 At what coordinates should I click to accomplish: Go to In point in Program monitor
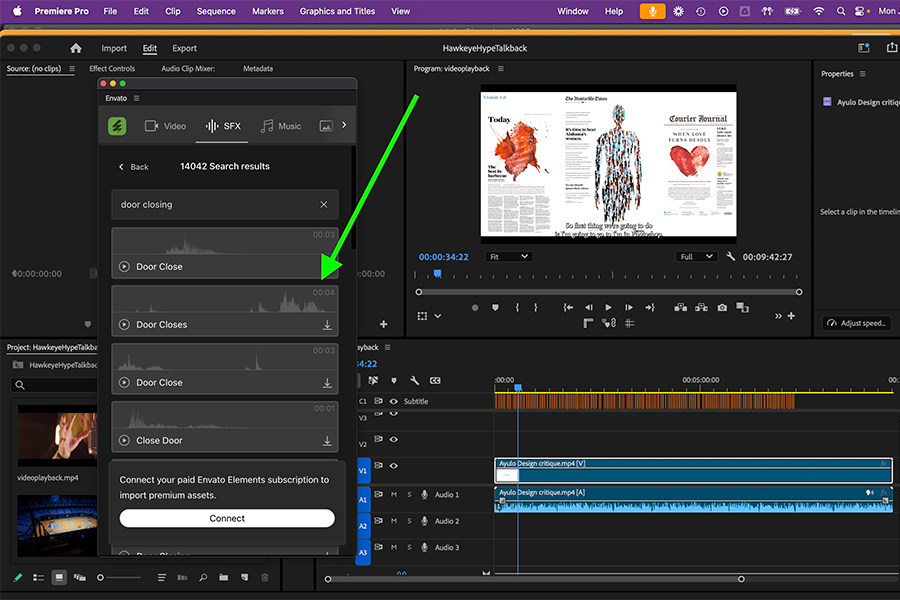pyautogui.click(x=568, y=308)
